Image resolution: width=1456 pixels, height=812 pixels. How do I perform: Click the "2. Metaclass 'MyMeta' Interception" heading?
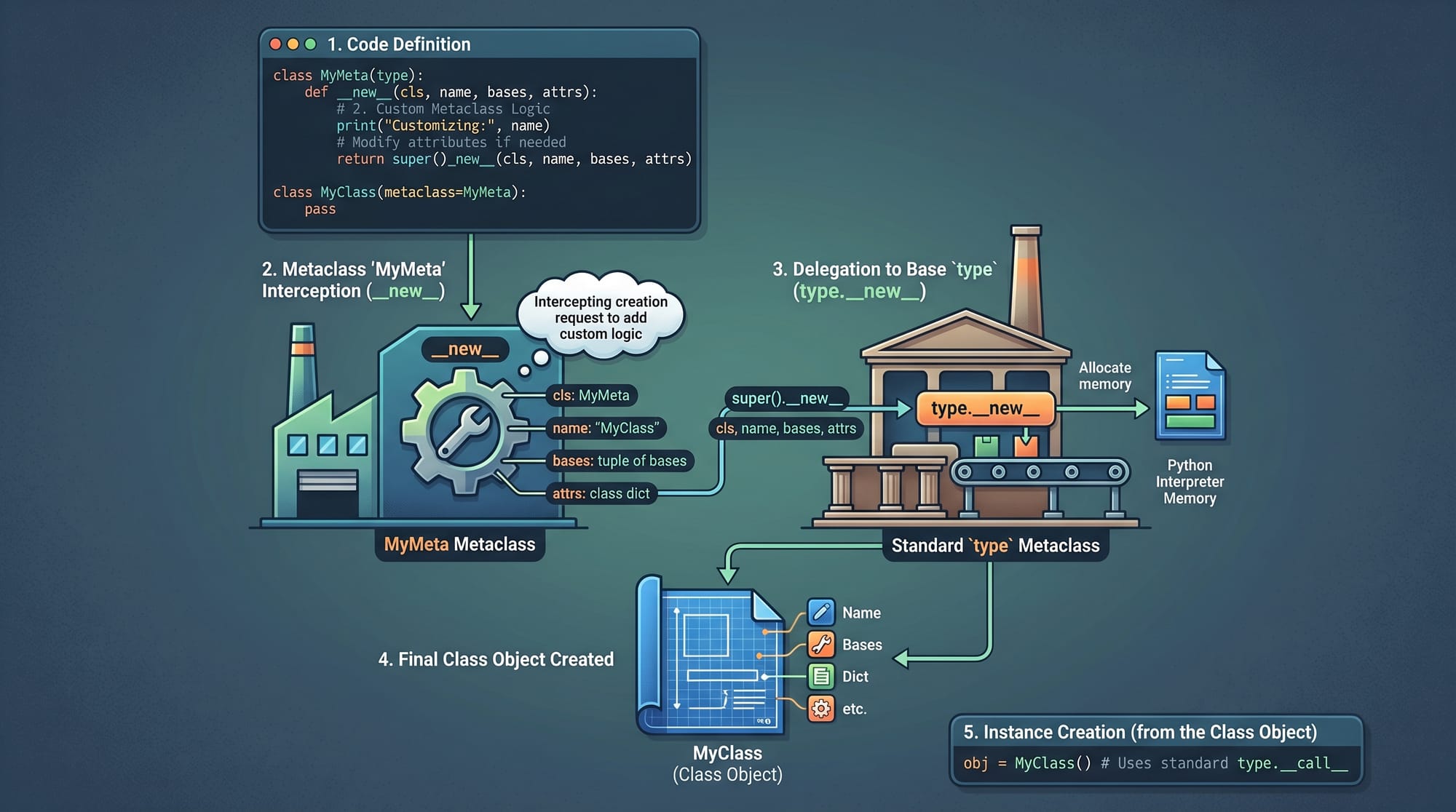[x=354, y=280]
